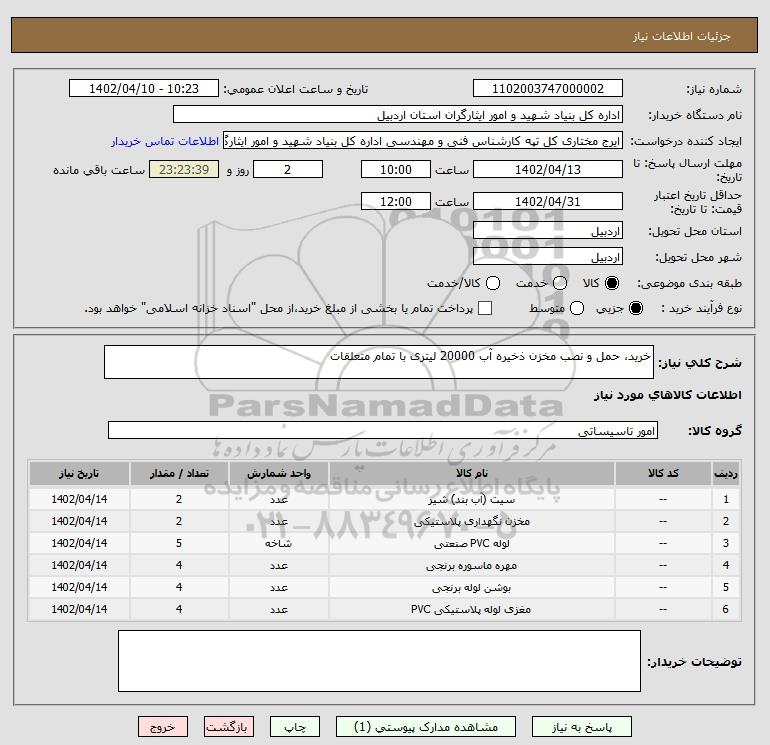Click the واحد شمارش column header
Image resolution: width=770 pixels, height=745 pixels.
279,473
